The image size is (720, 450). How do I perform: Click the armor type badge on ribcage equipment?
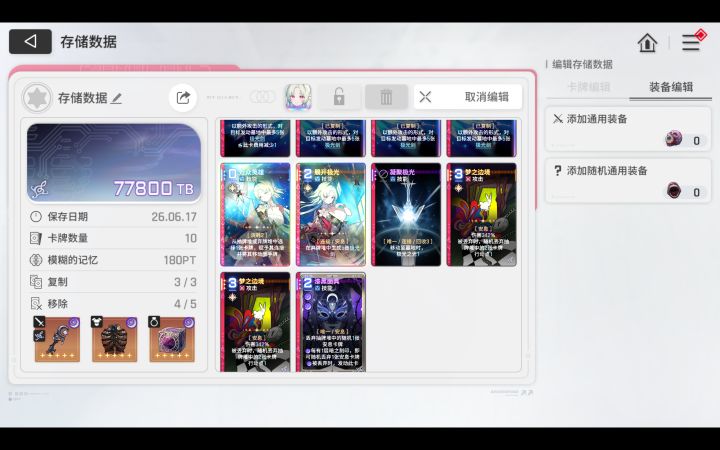point(96,322)
